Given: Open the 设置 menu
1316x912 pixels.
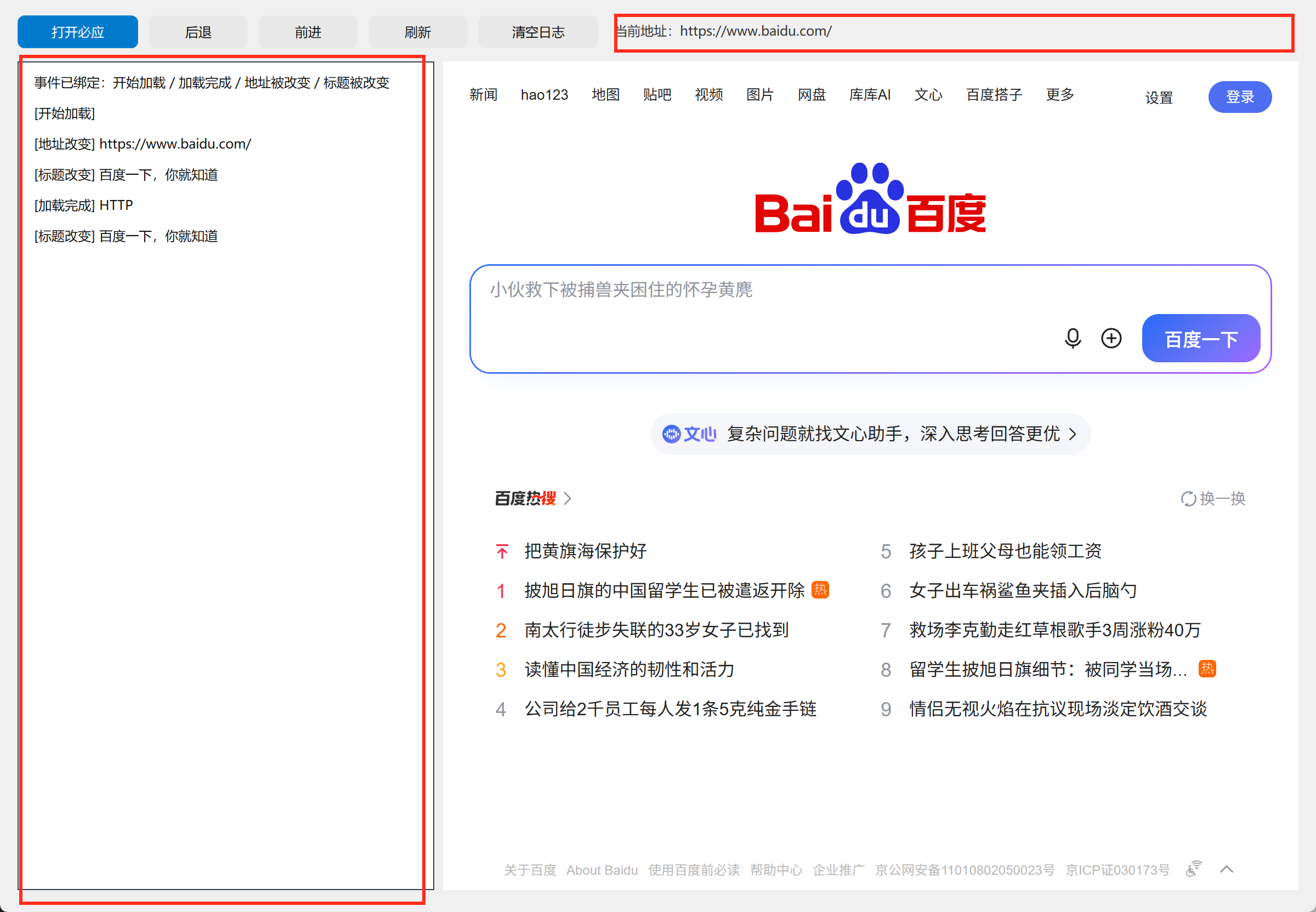Looking at the screenshot, I should 1158,98.
